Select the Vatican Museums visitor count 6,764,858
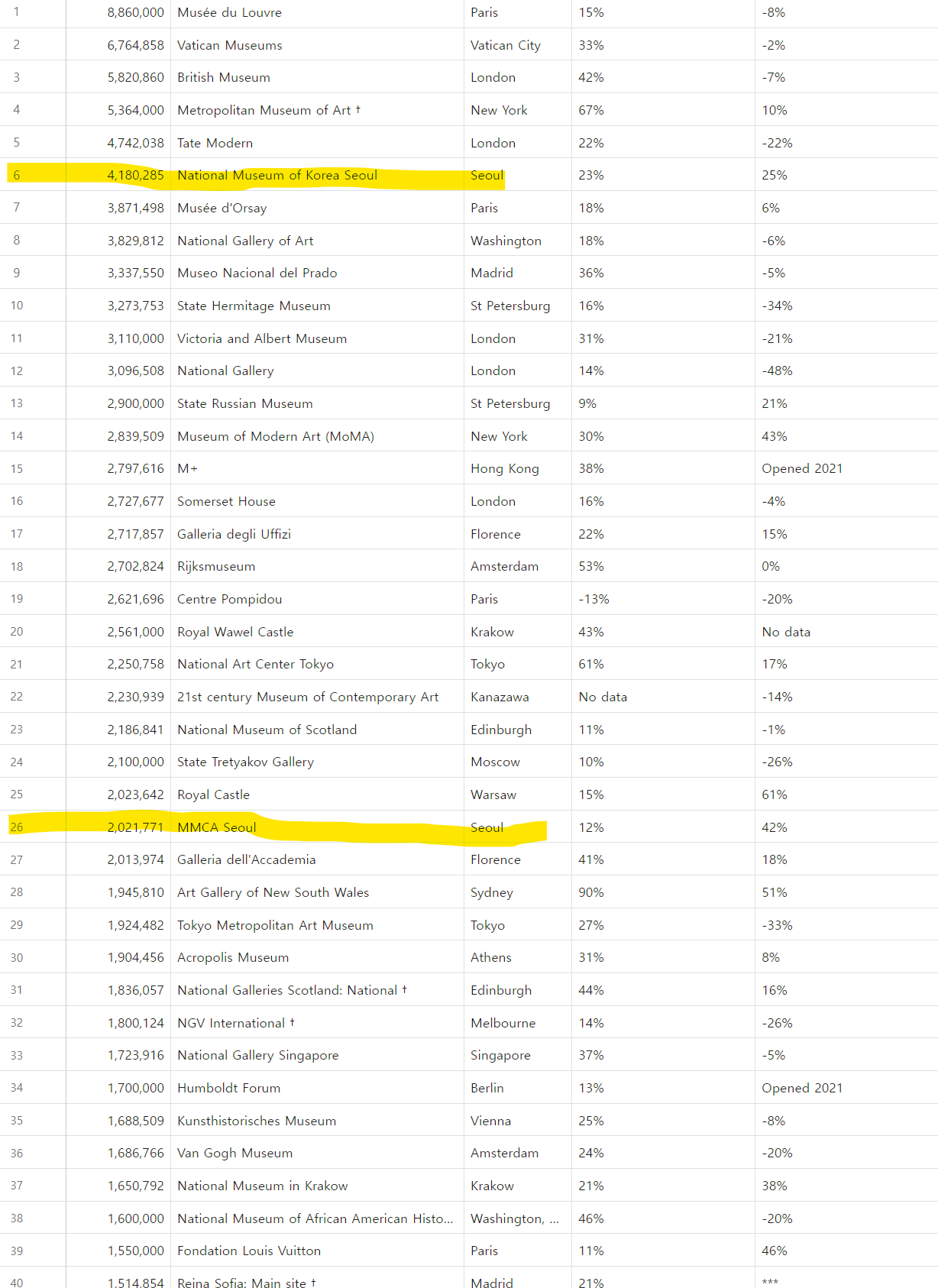Image resolution: width=938 pixels, height=1288 pixels. point(135,46)
